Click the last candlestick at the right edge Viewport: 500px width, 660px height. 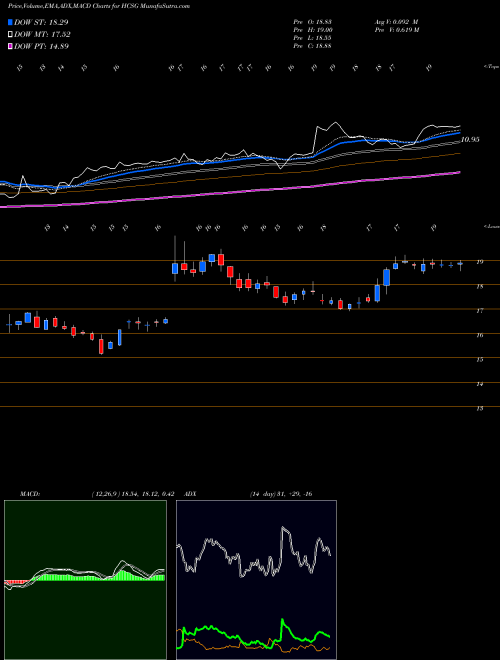click(x=460, y=264)
